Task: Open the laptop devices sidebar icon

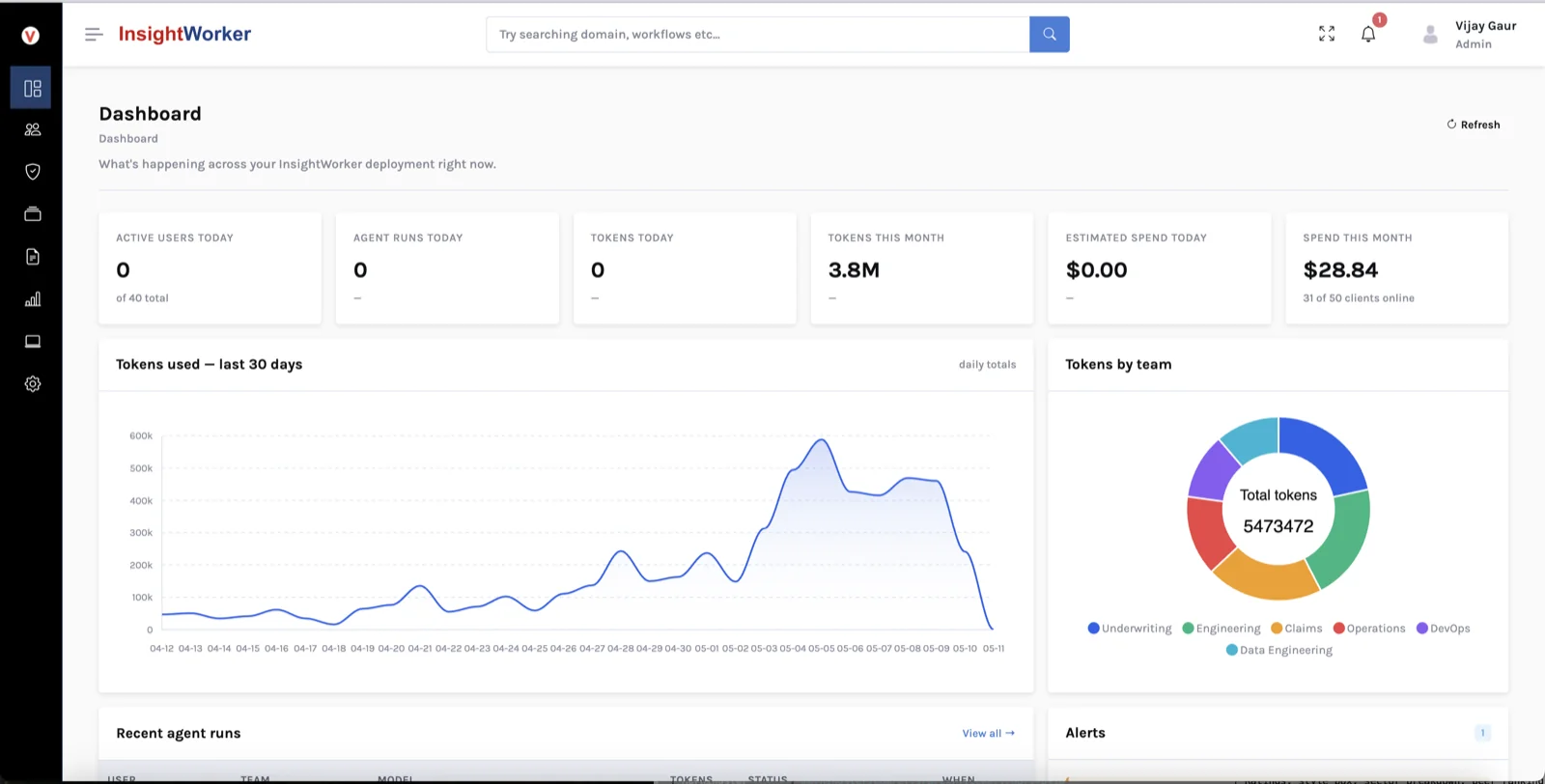Action: 32,342
